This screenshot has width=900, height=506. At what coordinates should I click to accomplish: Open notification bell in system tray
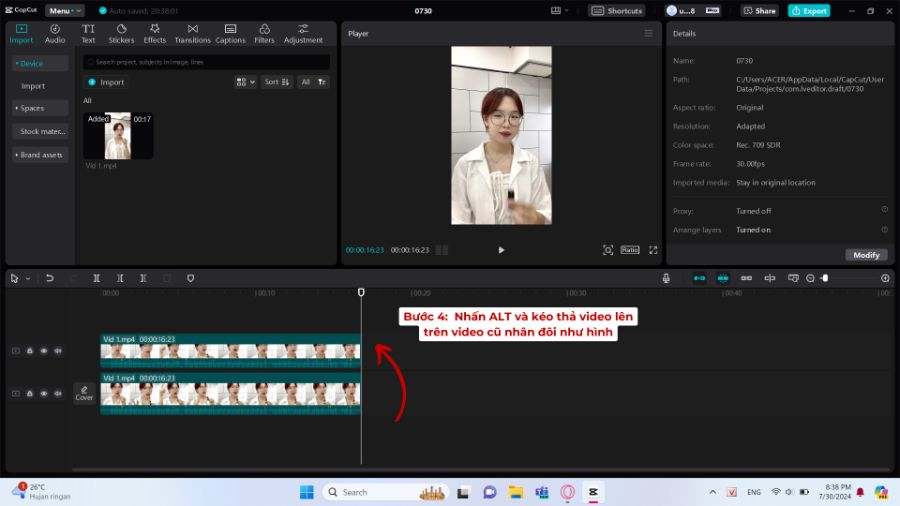tap(860, 492)
